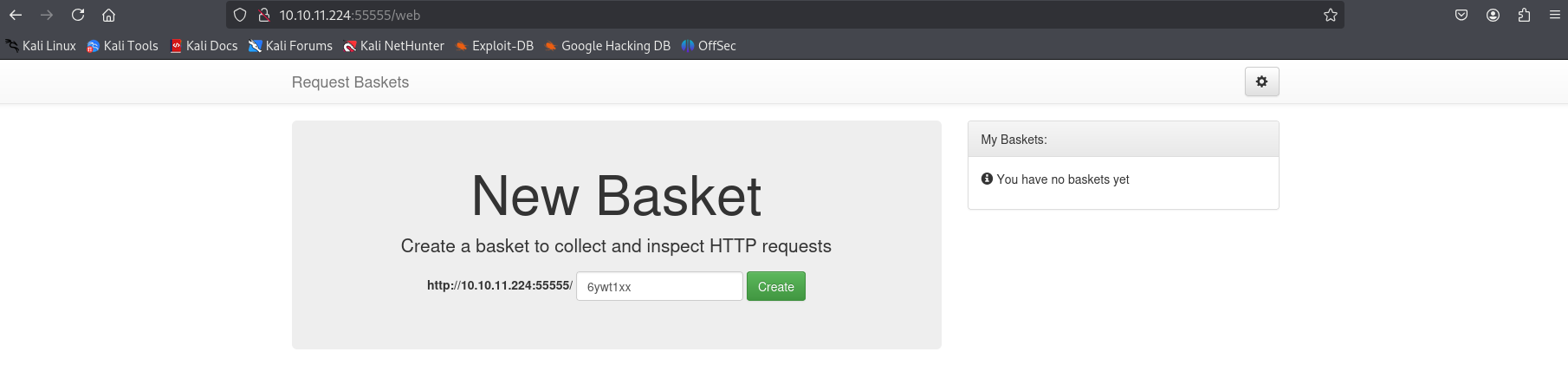Image resolution: width=1568 pixels, height=365 pixels.
Task: Open the Kali Tools bookmark
Action: 122,46
